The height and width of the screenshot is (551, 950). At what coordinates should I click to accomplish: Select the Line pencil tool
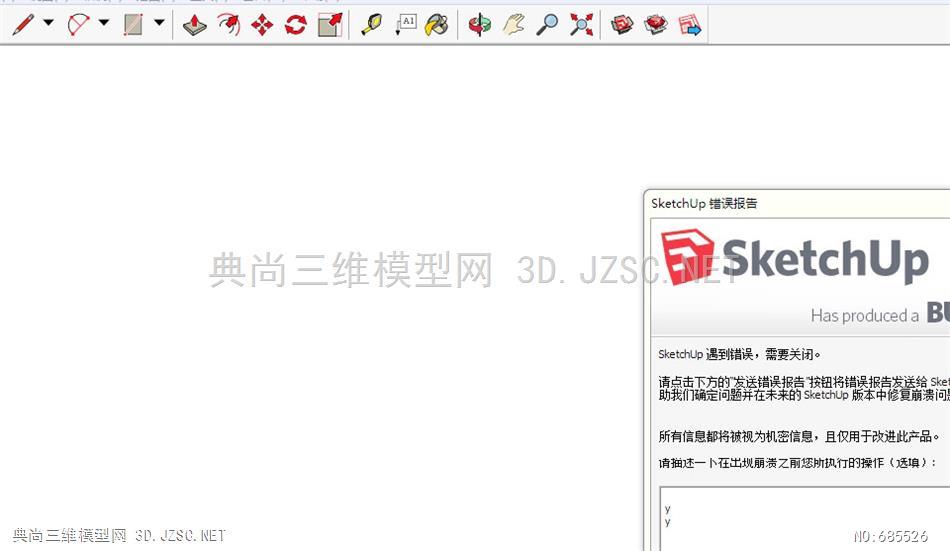click(x=23, y=24)
